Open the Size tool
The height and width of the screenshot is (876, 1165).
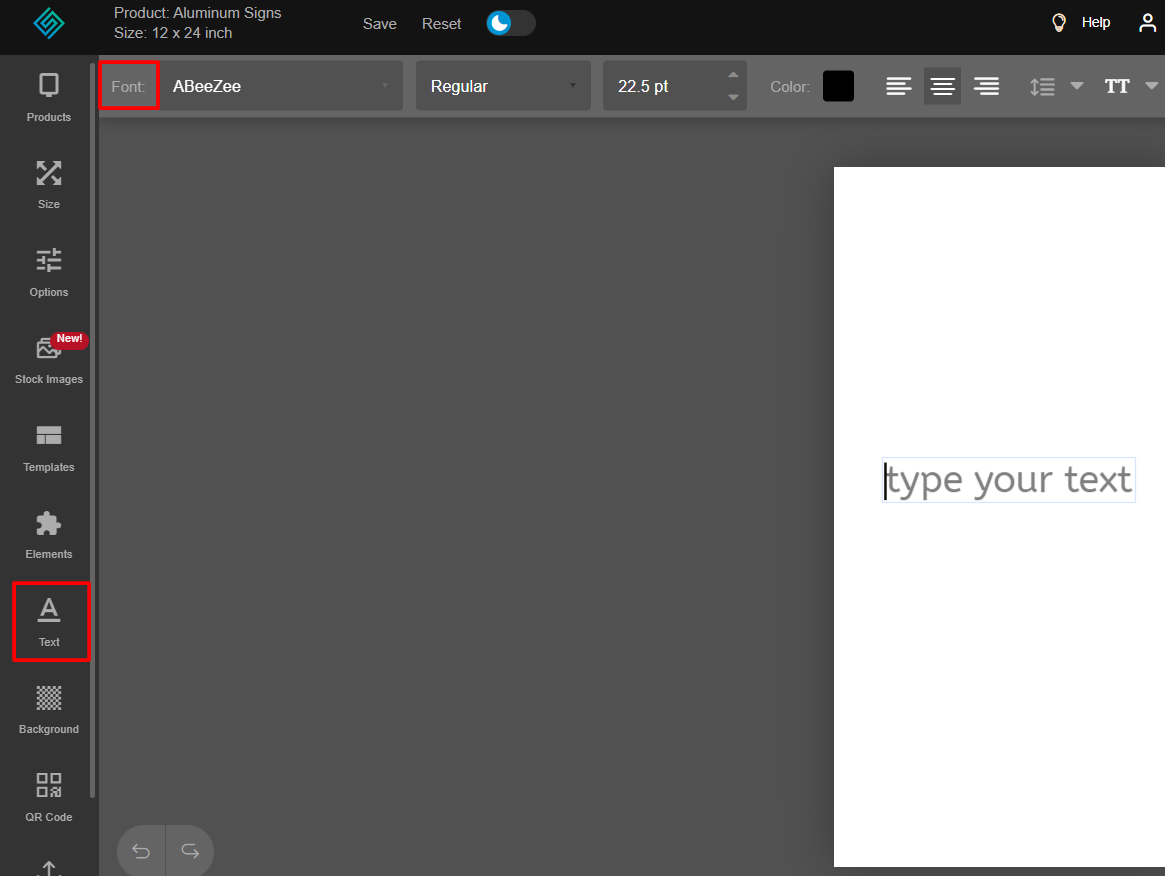[x=48, y=184]
